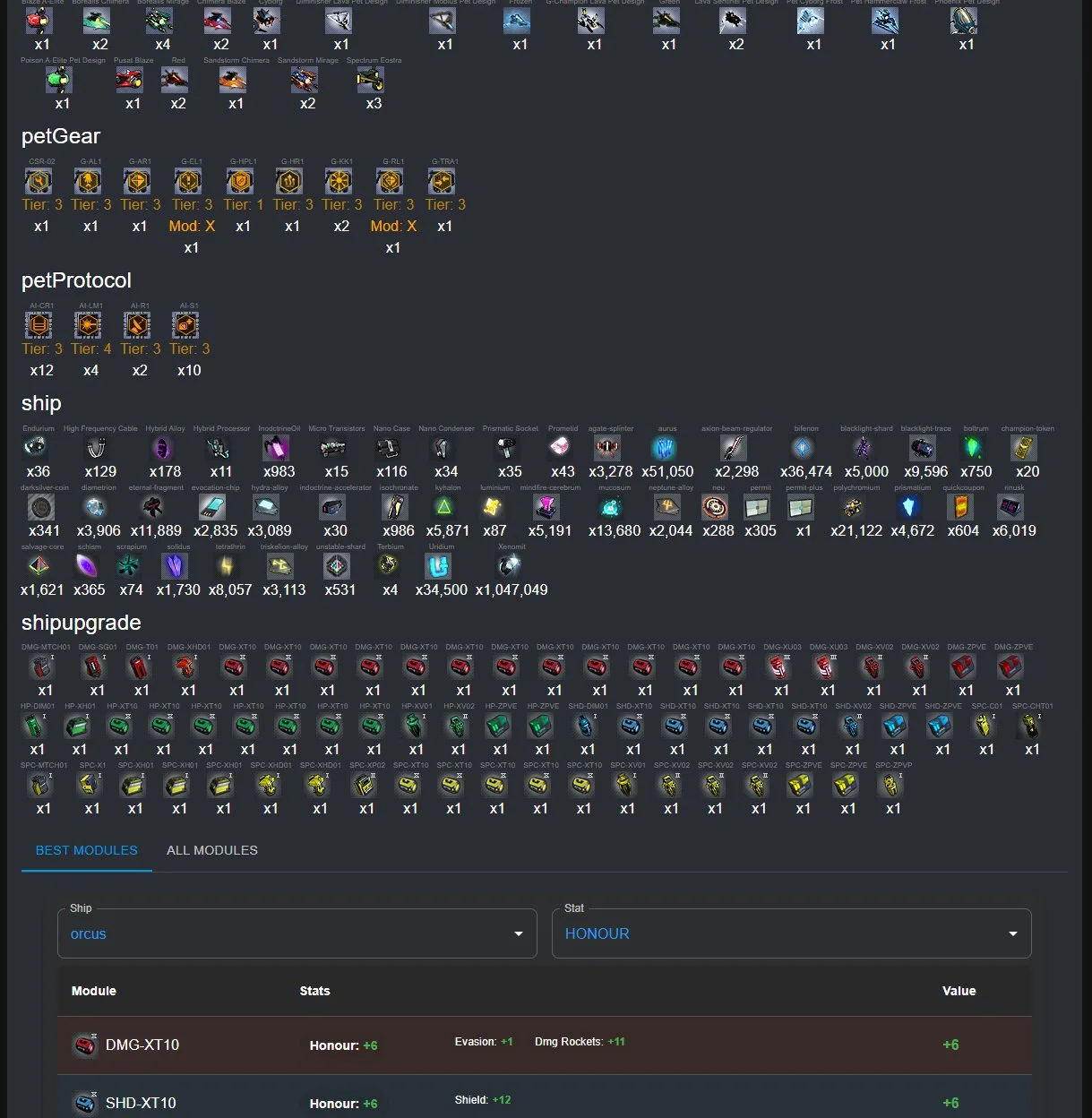Click the DMG-MTCH01 ship upgrade icon
This screenshot has height=1118, width=1092.
click(41, 666)
